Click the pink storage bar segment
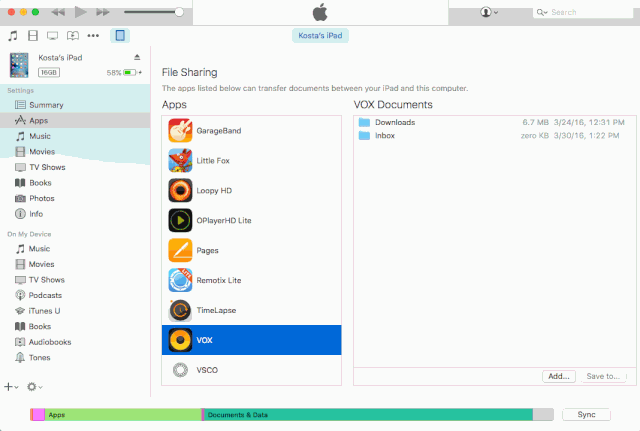 click(38, 415)
